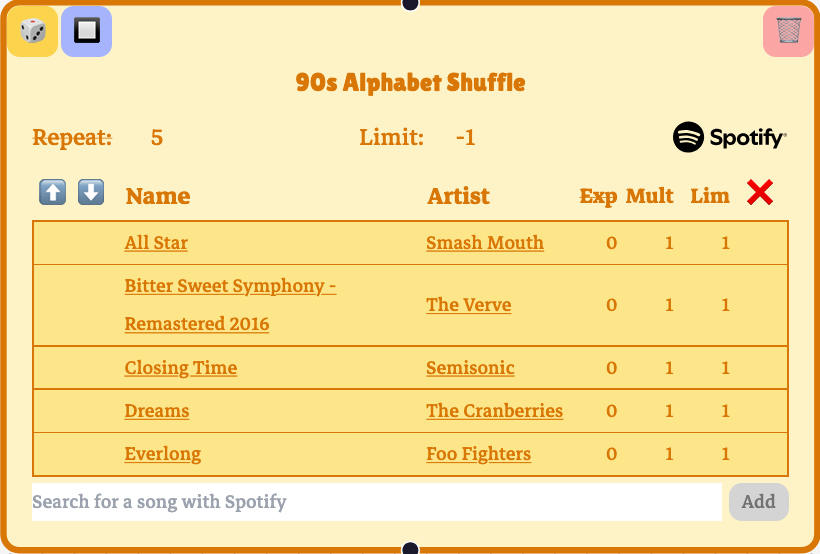Screen dimensions: 820x554
Task: Focus the Spotify song search field
Action: [376, 502]
